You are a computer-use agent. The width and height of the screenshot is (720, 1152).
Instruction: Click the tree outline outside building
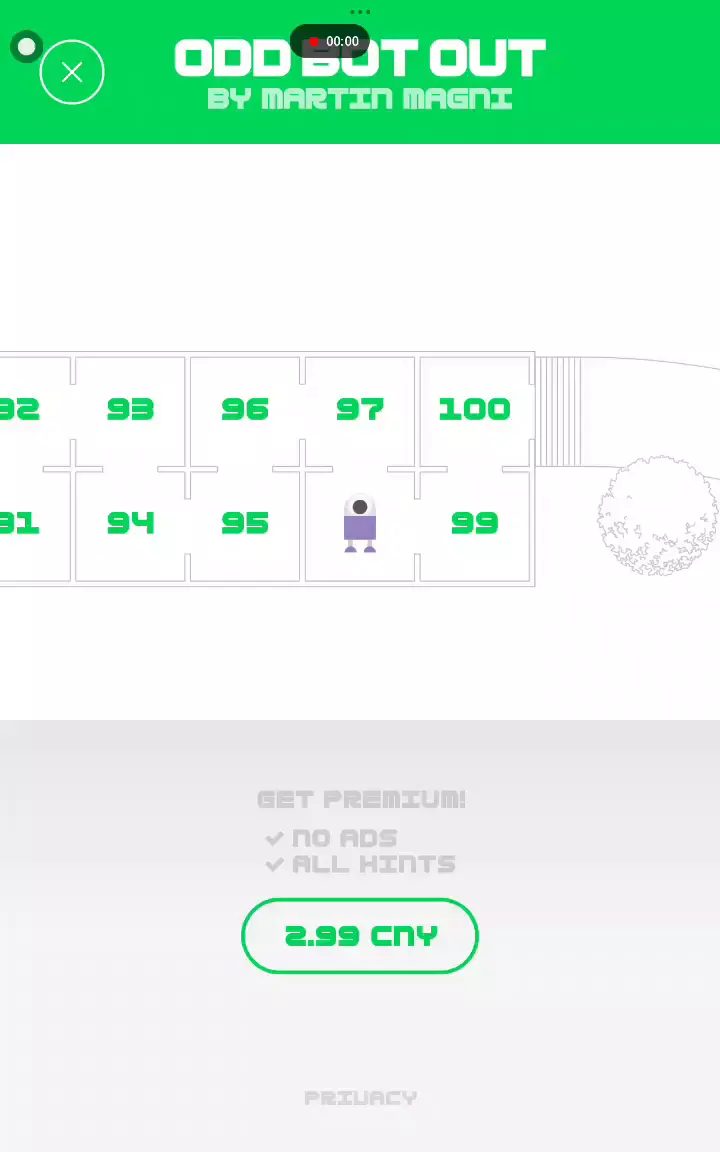tap(658, 516)
